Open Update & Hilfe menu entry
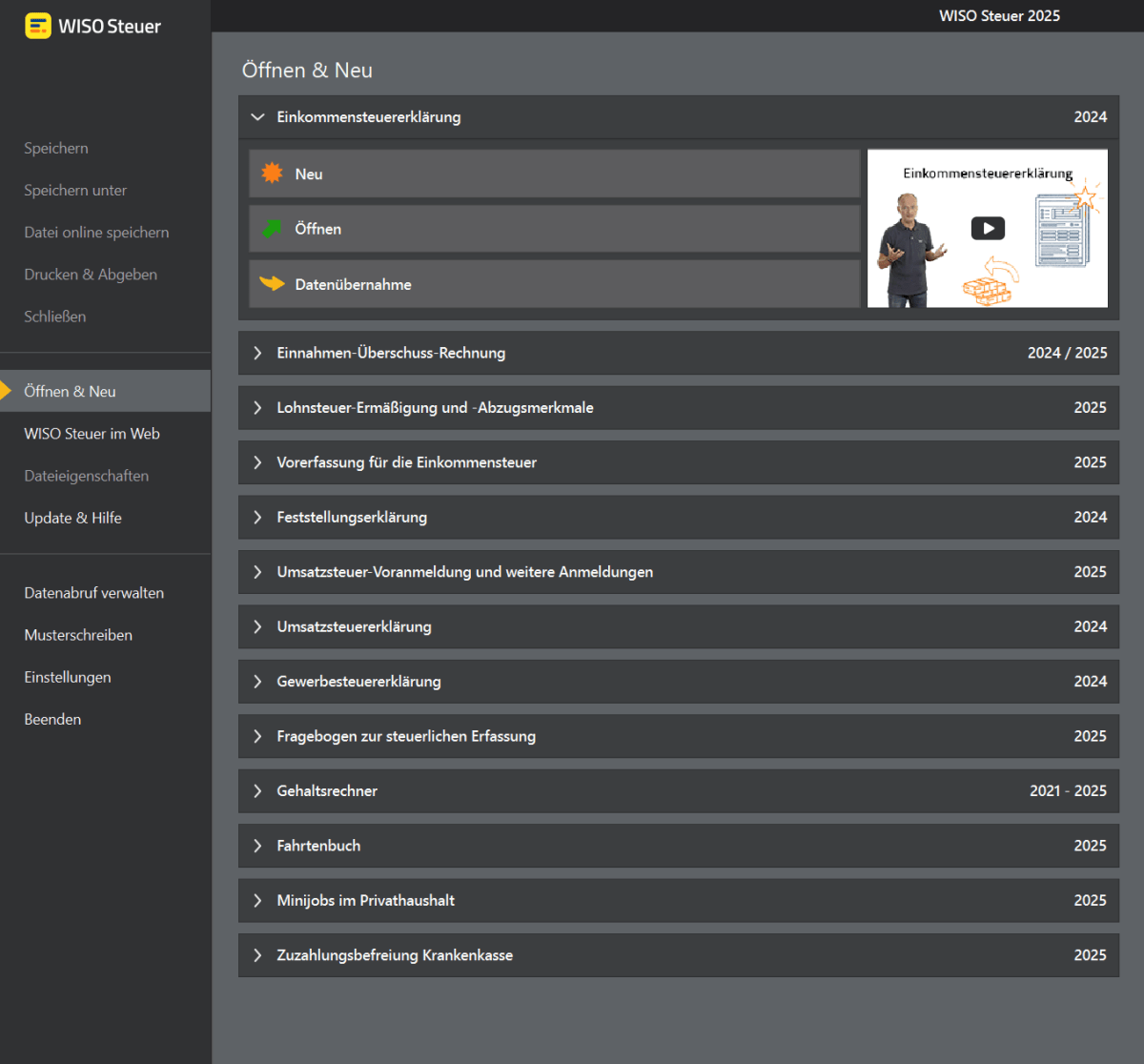 click(72, 518)
